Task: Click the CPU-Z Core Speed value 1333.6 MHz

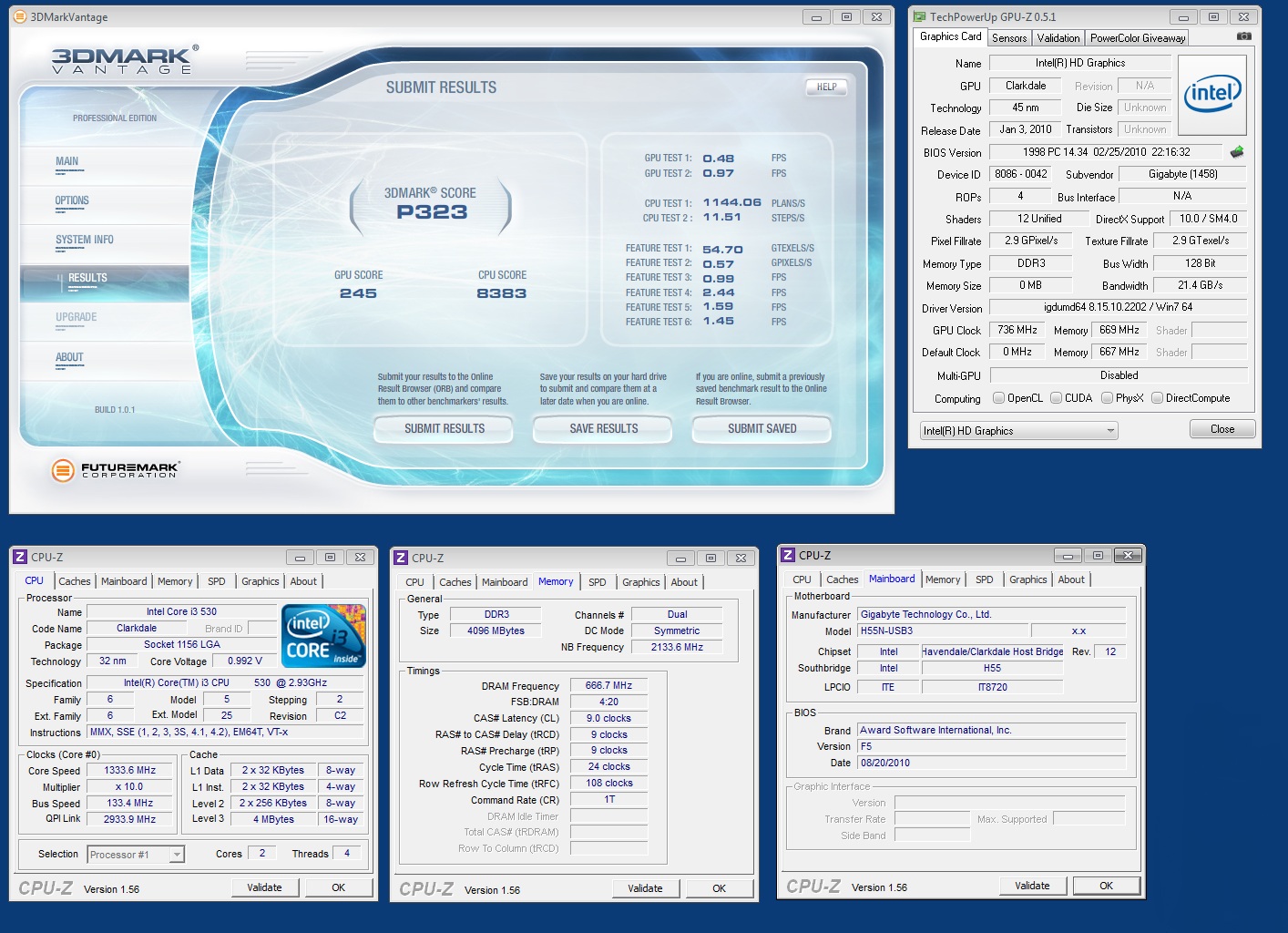Action: point(130,771)
